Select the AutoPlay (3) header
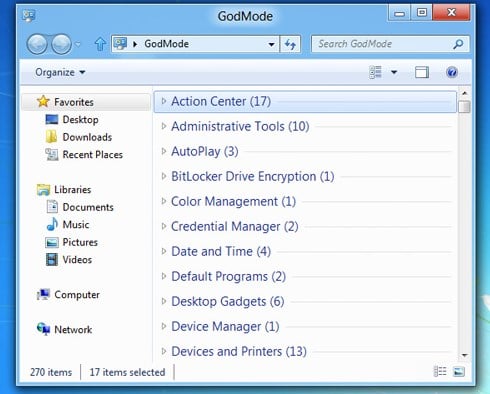This screenshot has height=394, width=490. click(x=205, y=151)
